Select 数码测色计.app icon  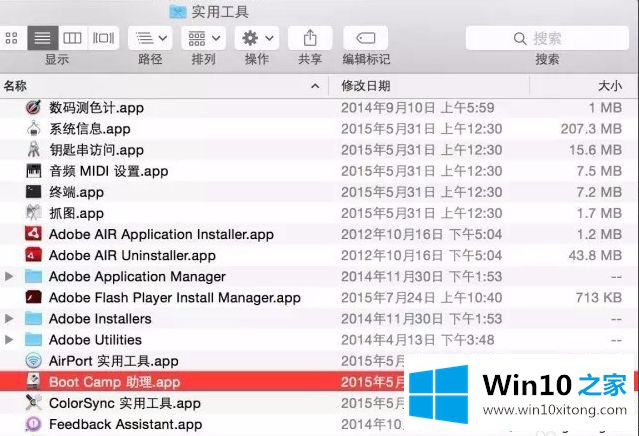(33, 108)
